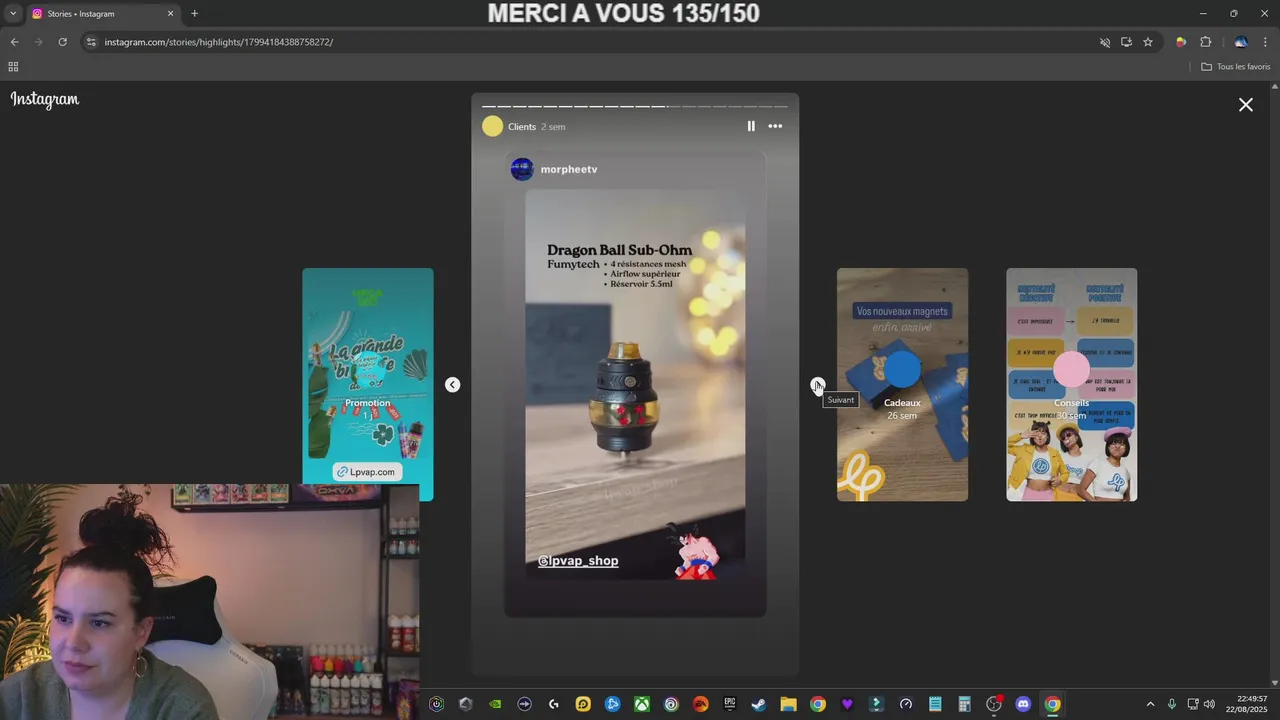Open Steam from taskbar
The width and height of the screenshot is (1280, 720).
pos(759,704)
